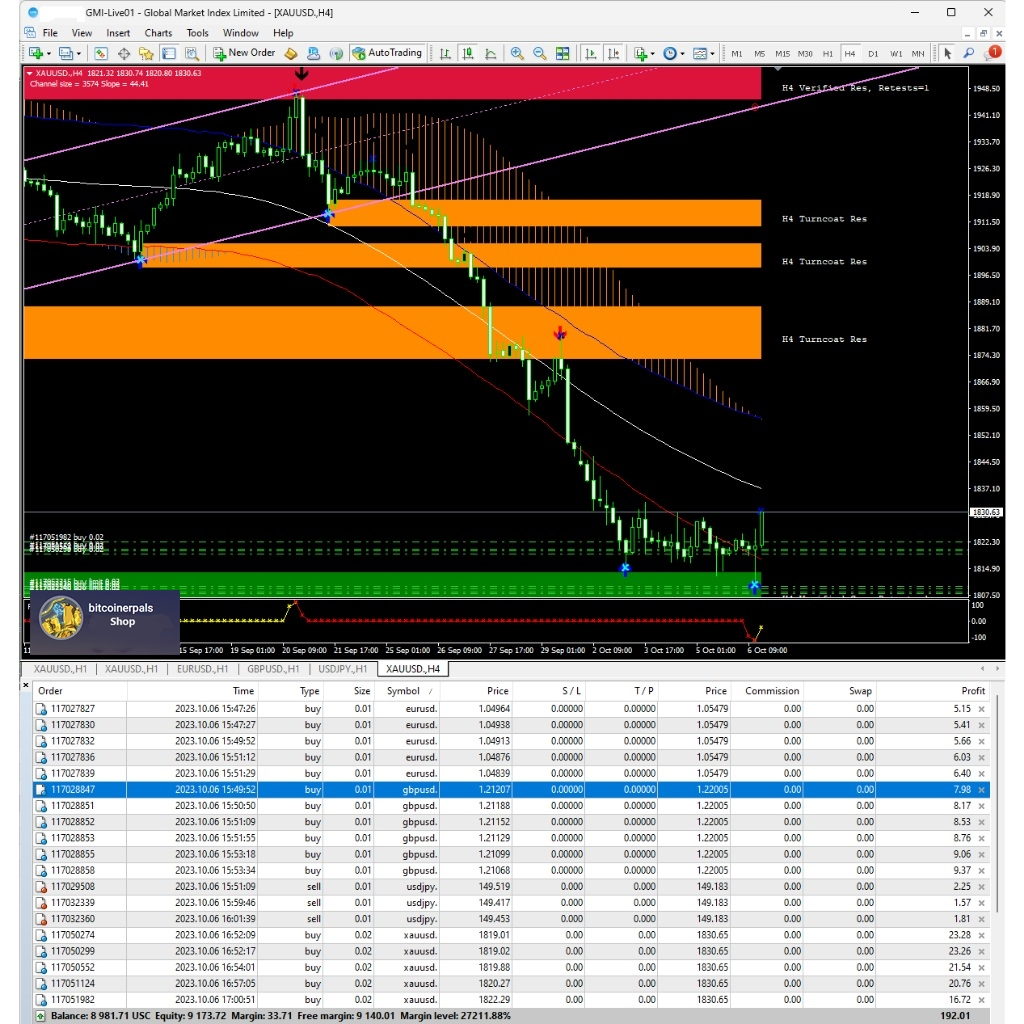The image size is (1024, 1024).
Task: Toggle the AutoTrading button
Action: [x=387, y=53]
